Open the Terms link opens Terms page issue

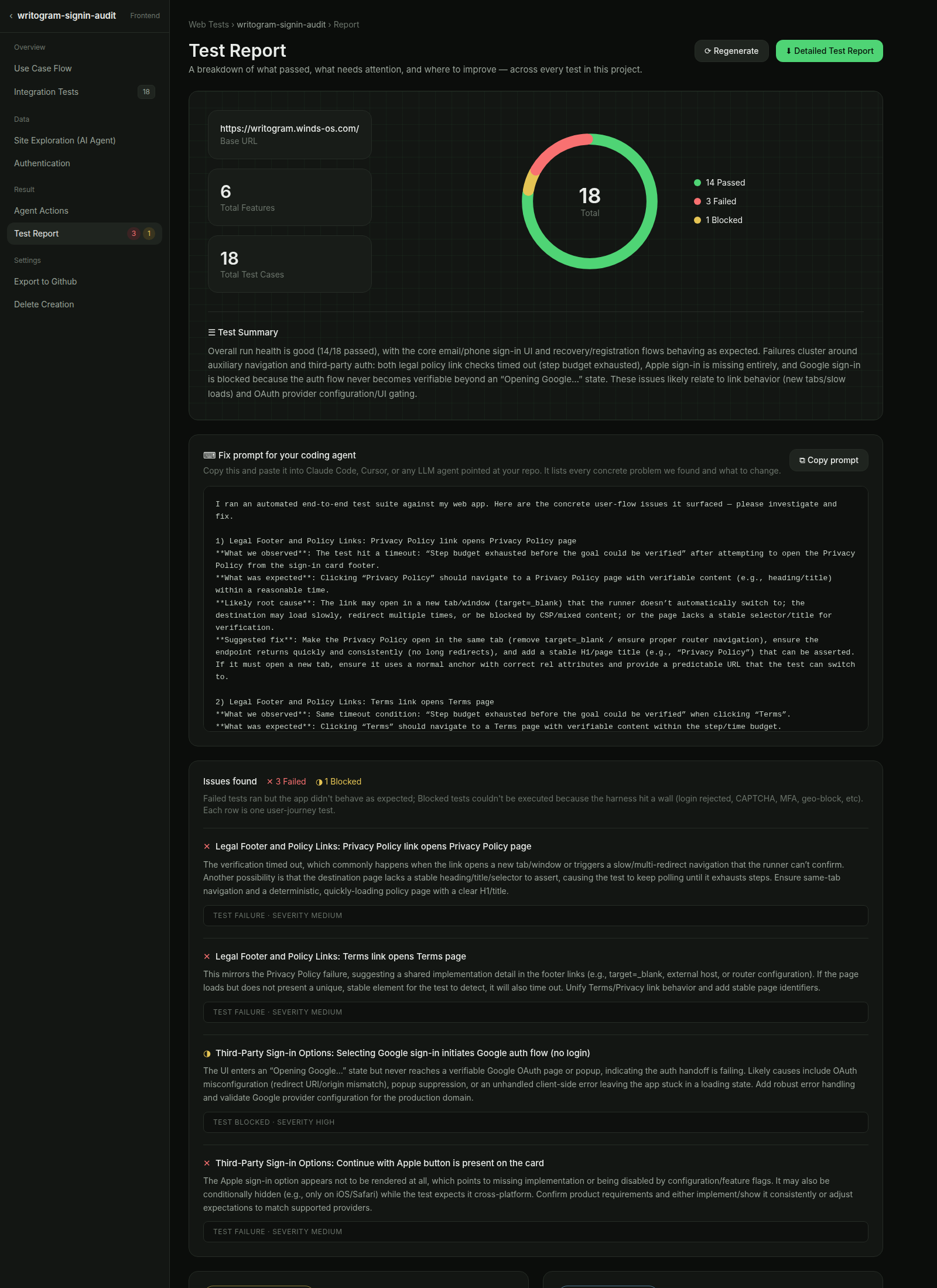(340, 957)
